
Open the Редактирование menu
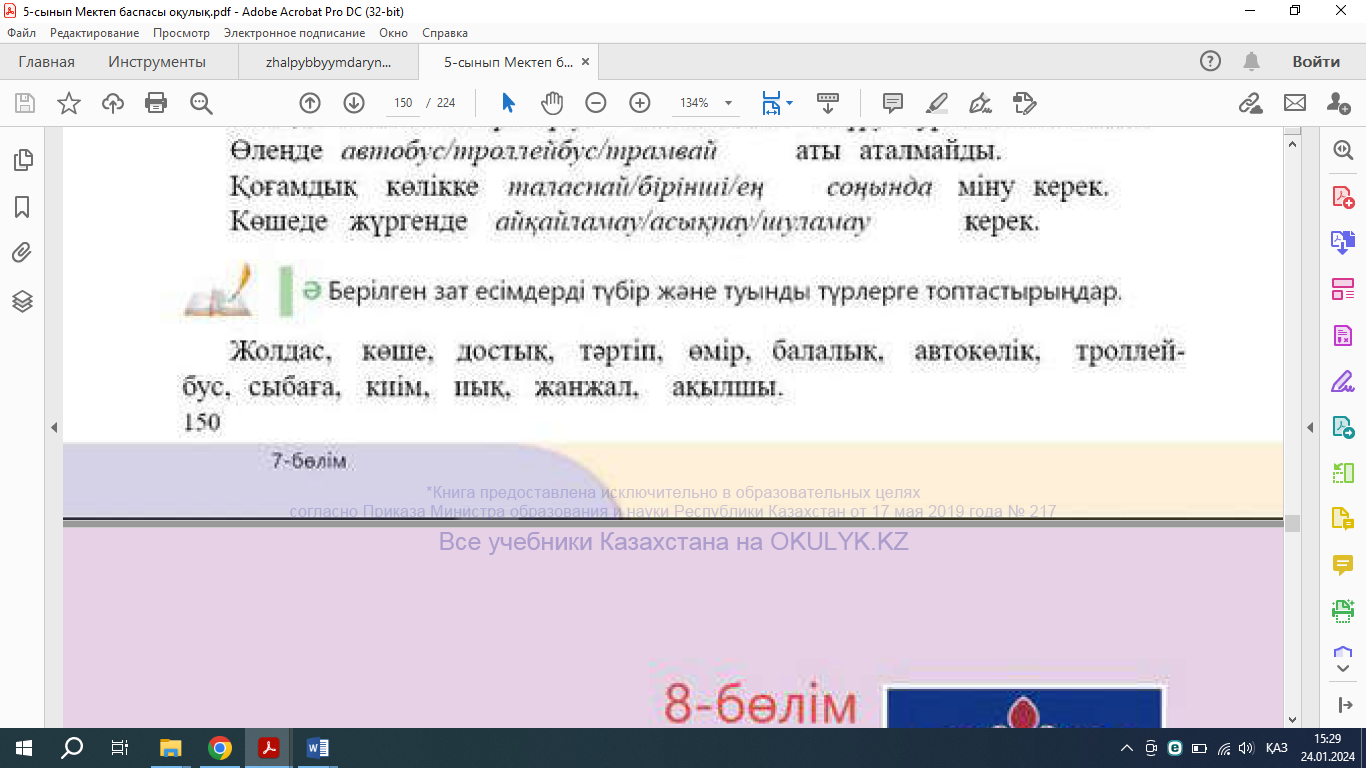(93, 33)
